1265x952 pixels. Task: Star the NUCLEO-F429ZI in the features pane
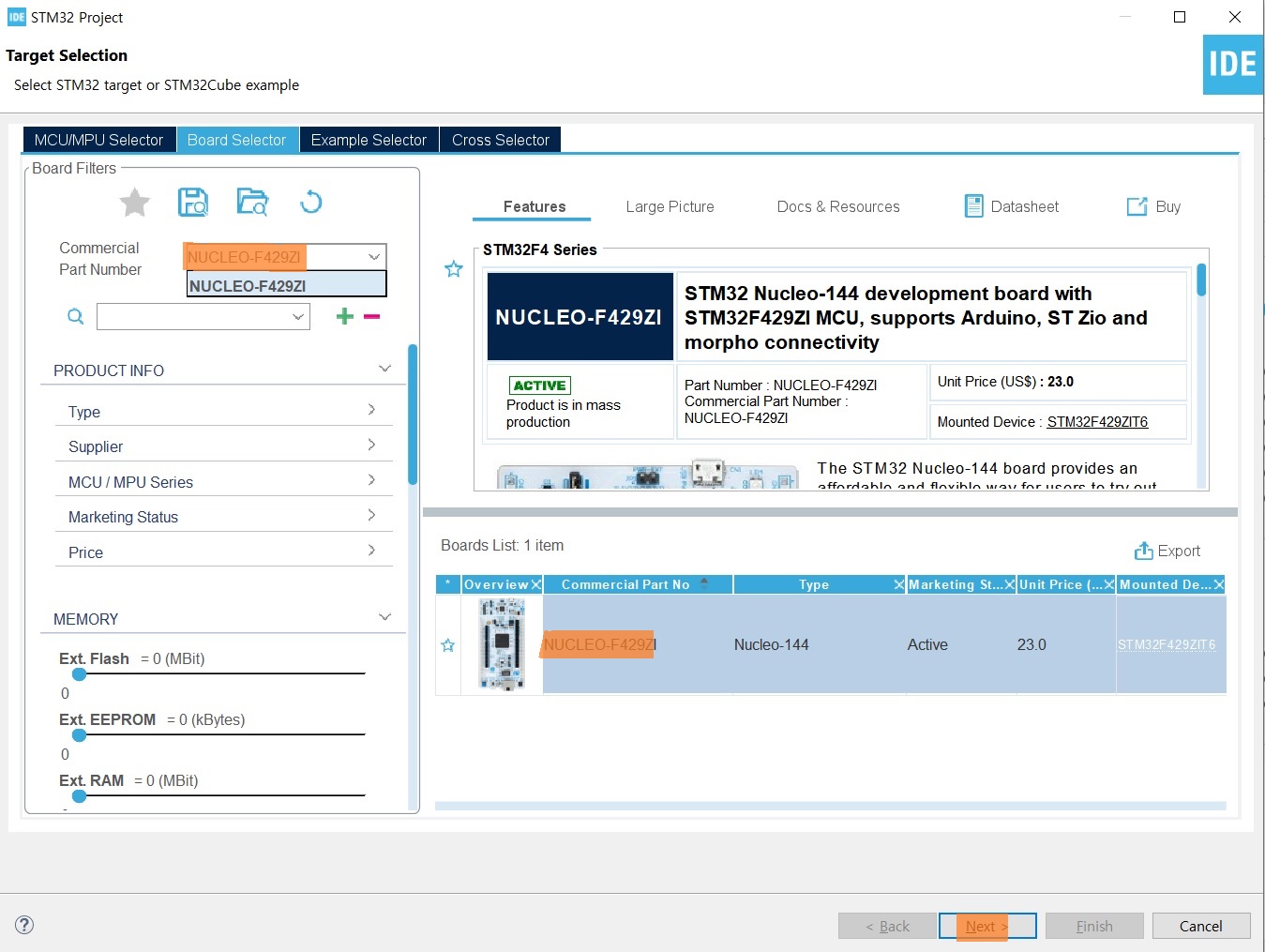(454, 269)
